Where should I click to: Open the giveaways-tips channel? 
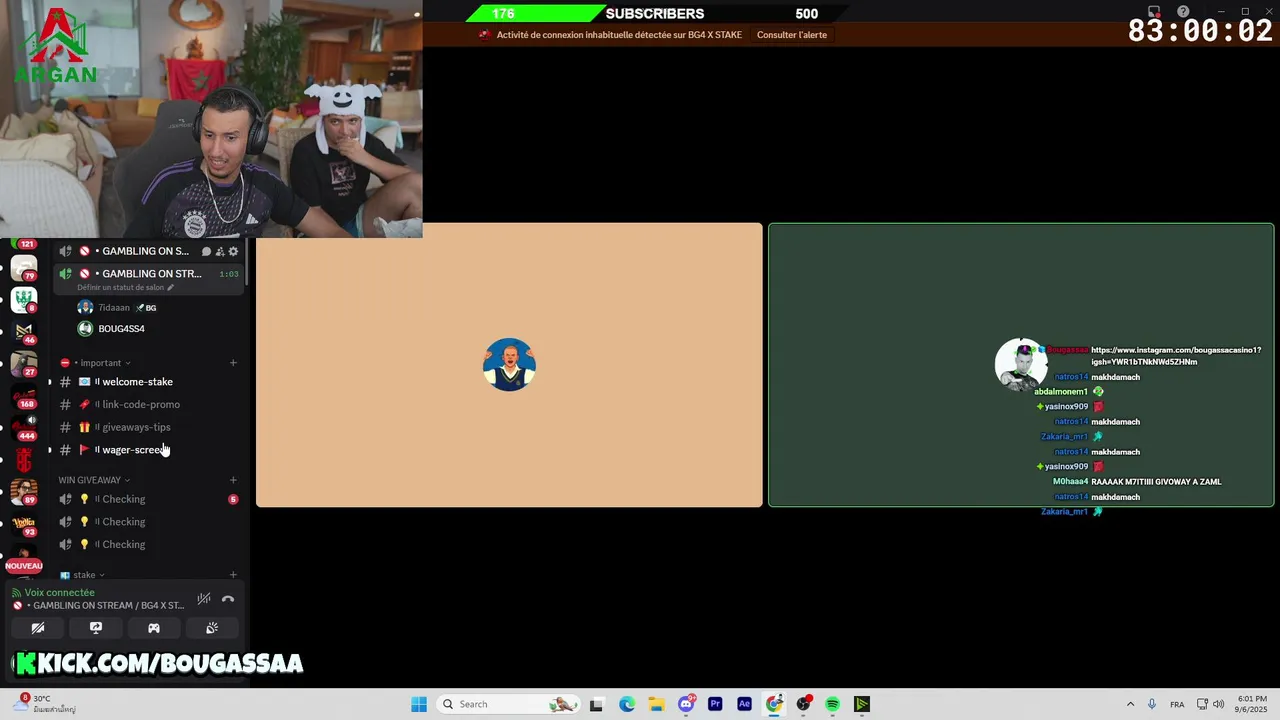click(x=148, y=427)
